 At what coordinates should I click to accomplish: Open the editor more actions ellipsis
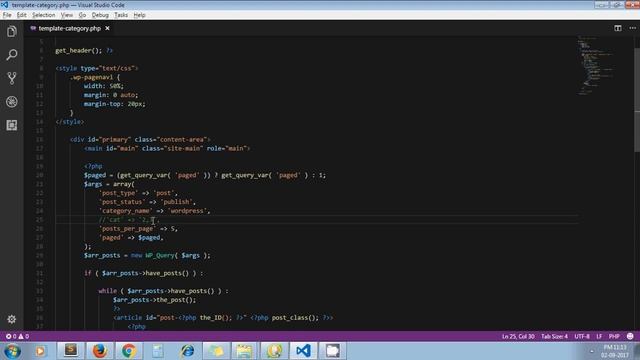[x=632, y=28]
